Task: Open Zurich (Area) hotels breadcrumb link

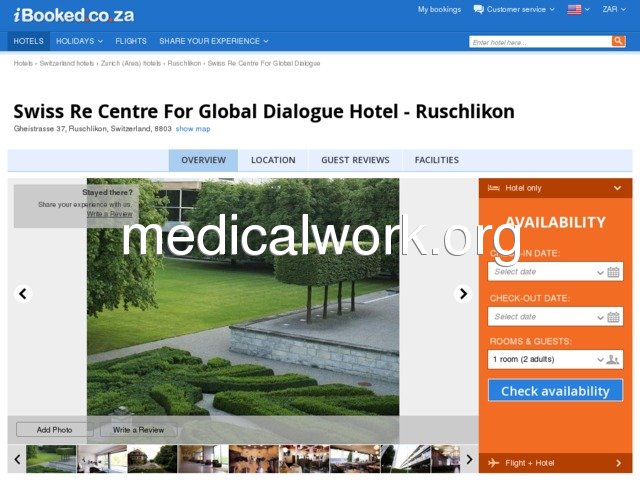Action: click(x=131, y=63)
